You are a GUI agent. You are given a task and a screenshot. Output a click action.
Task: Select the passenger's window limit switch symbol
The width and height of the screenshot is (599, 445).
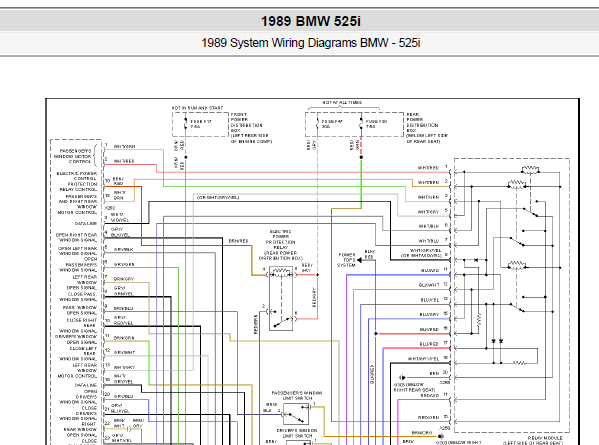[296, 414]
